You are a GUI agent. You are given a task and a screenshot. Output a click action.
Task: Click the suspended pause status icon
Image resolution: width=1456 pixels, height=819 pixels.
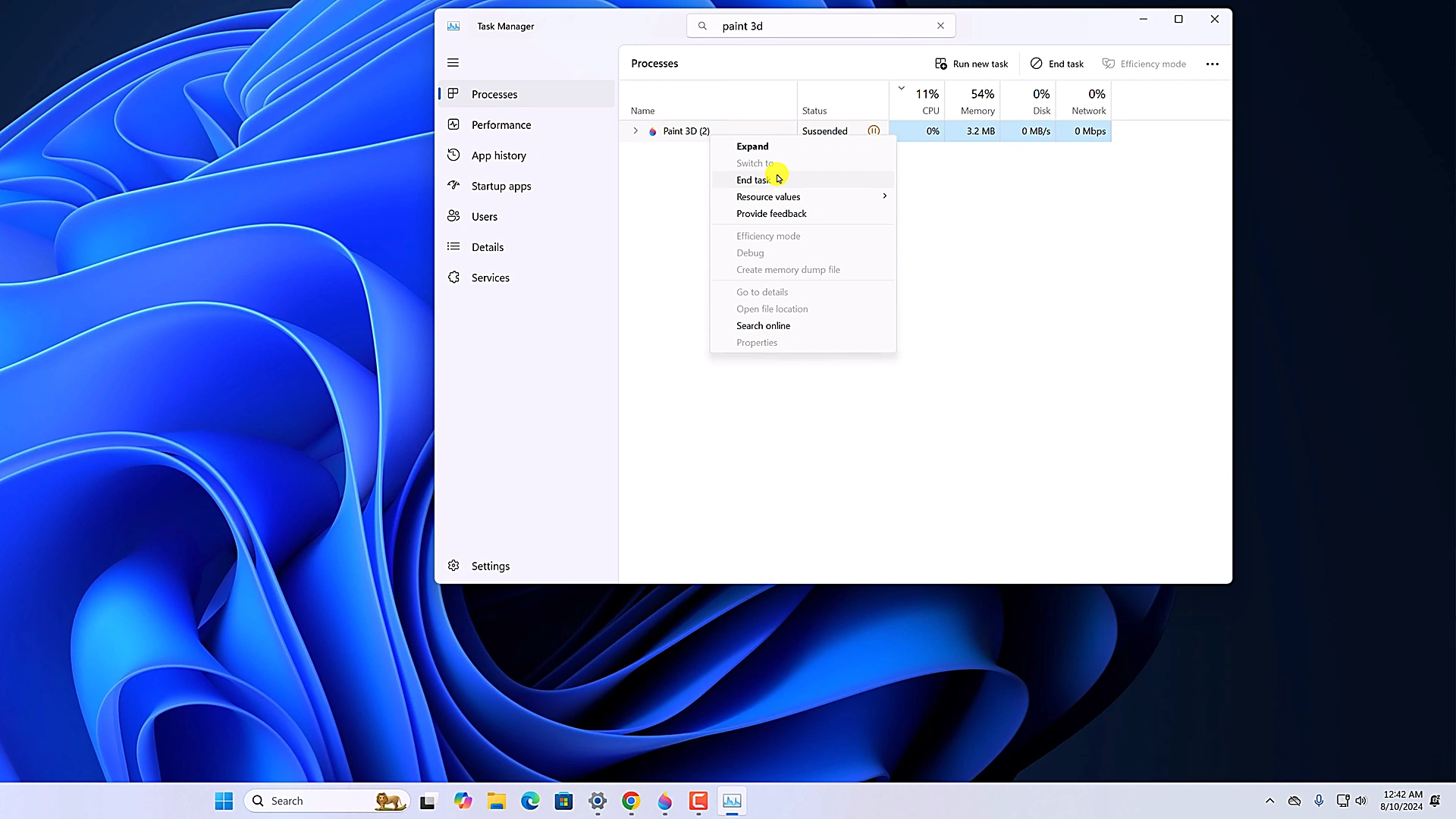(874, 130)
